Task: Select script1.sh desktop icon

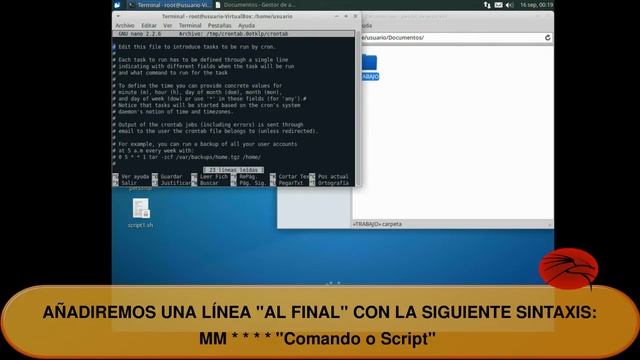Action: [140, 213]
